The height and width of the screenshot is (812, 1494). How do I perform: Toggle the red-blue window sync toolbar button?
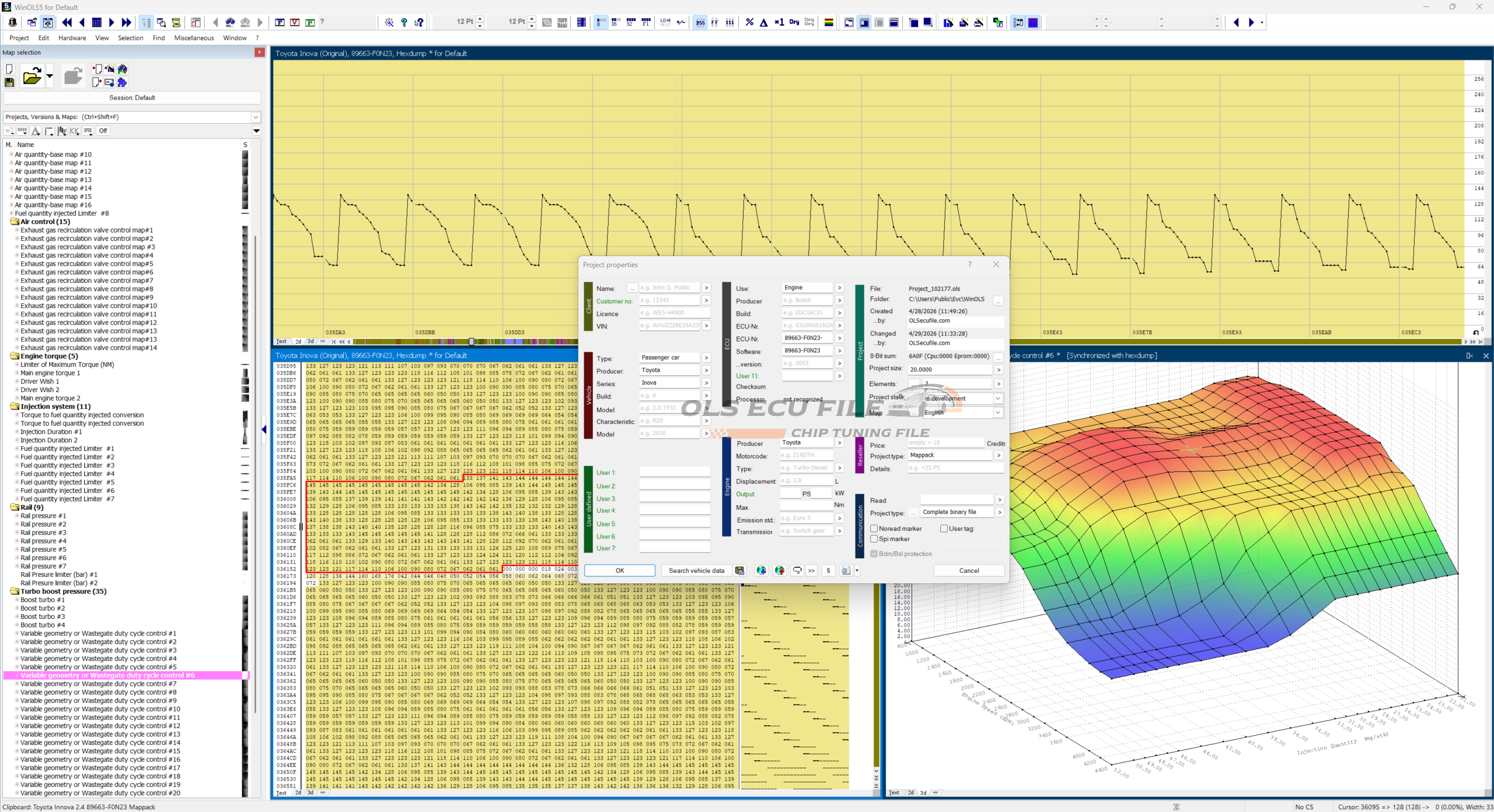tap(1033, 23)
